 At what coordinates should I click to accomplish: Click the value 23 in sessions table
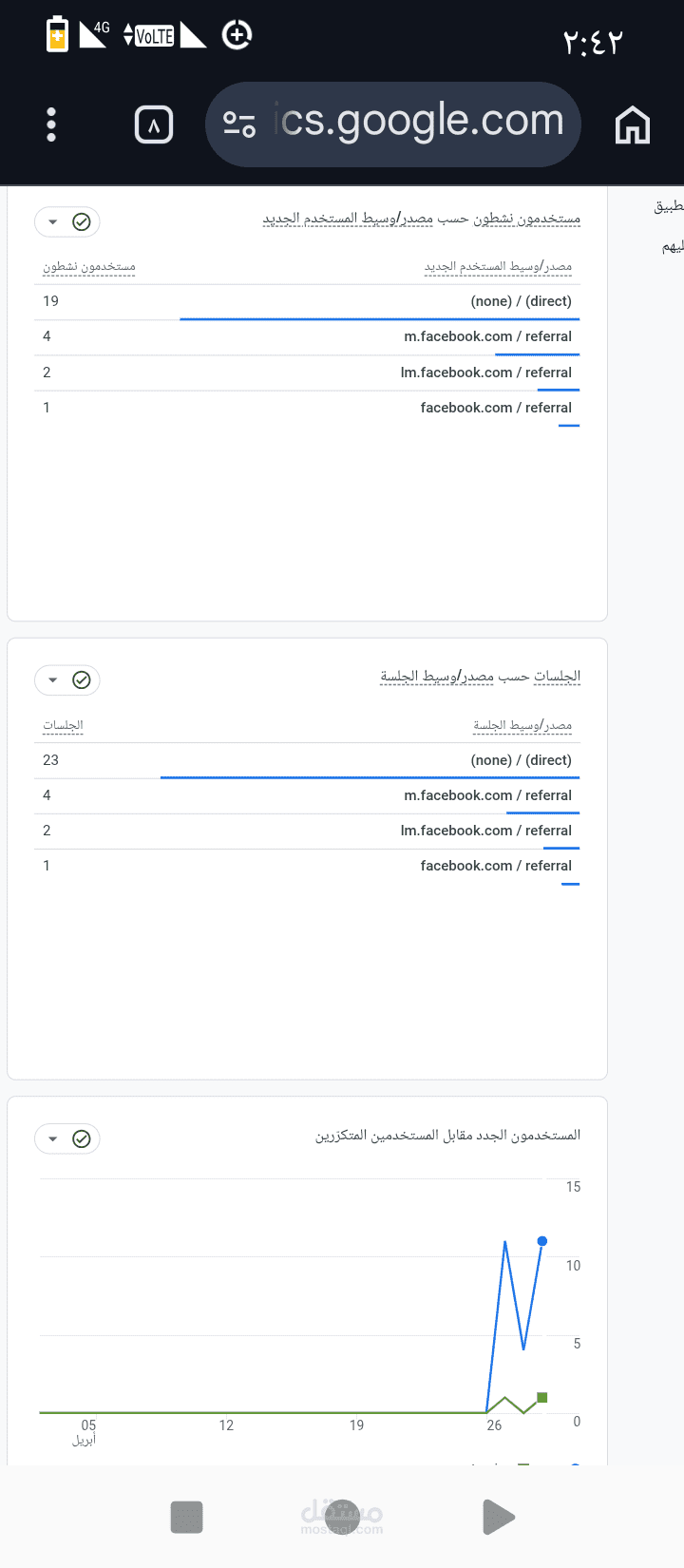[51, 760]
